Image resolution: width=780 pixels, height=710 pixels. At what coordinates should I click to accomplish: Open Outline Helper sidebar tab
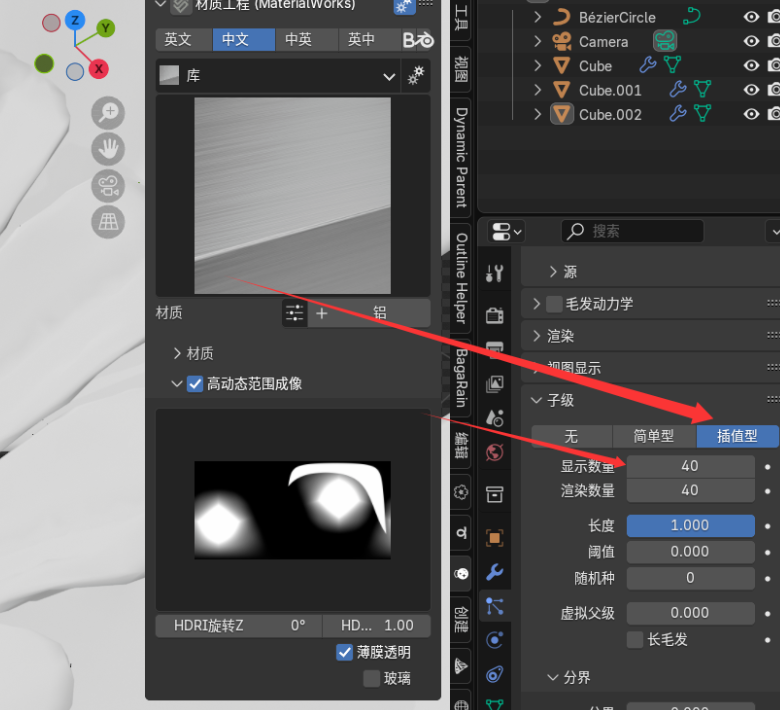coord(461,279)
